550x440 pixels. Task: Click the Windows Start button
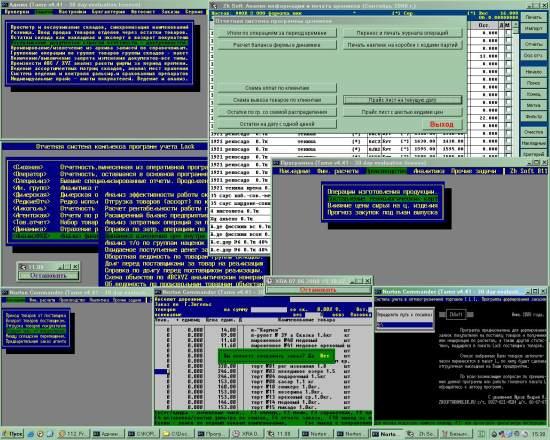click(x=12, y=434)
